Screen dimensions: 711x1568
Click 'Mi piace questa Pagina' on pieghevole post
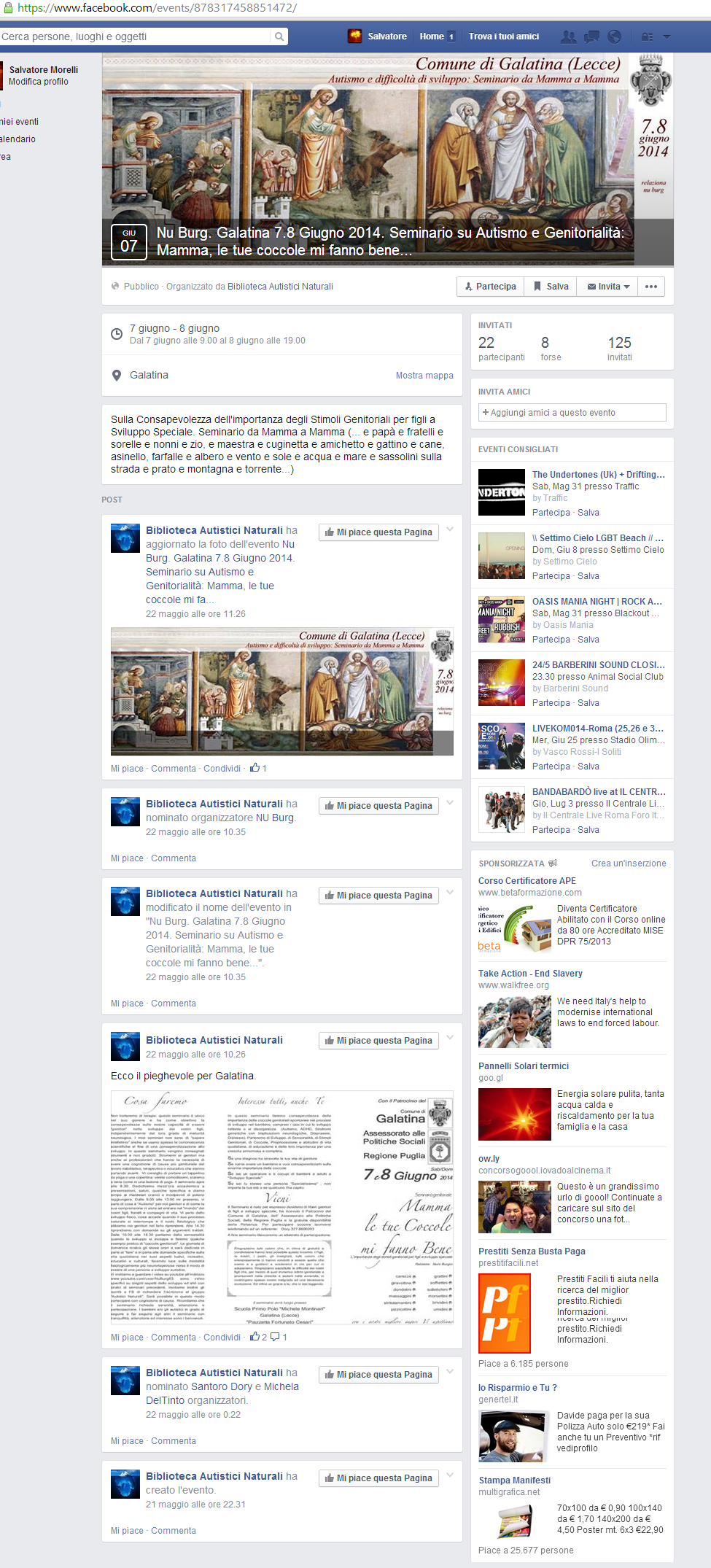pos(378,1041)
